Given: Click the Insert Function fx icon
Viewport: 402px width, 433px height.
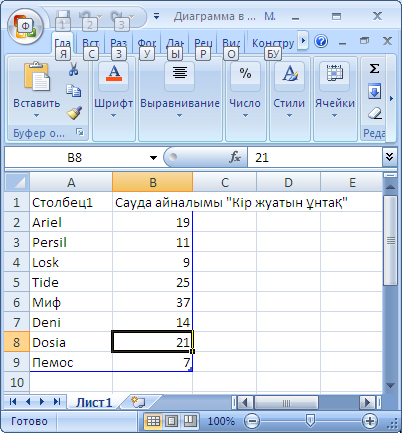Looking at the screenshot, I should pos(235,157).
